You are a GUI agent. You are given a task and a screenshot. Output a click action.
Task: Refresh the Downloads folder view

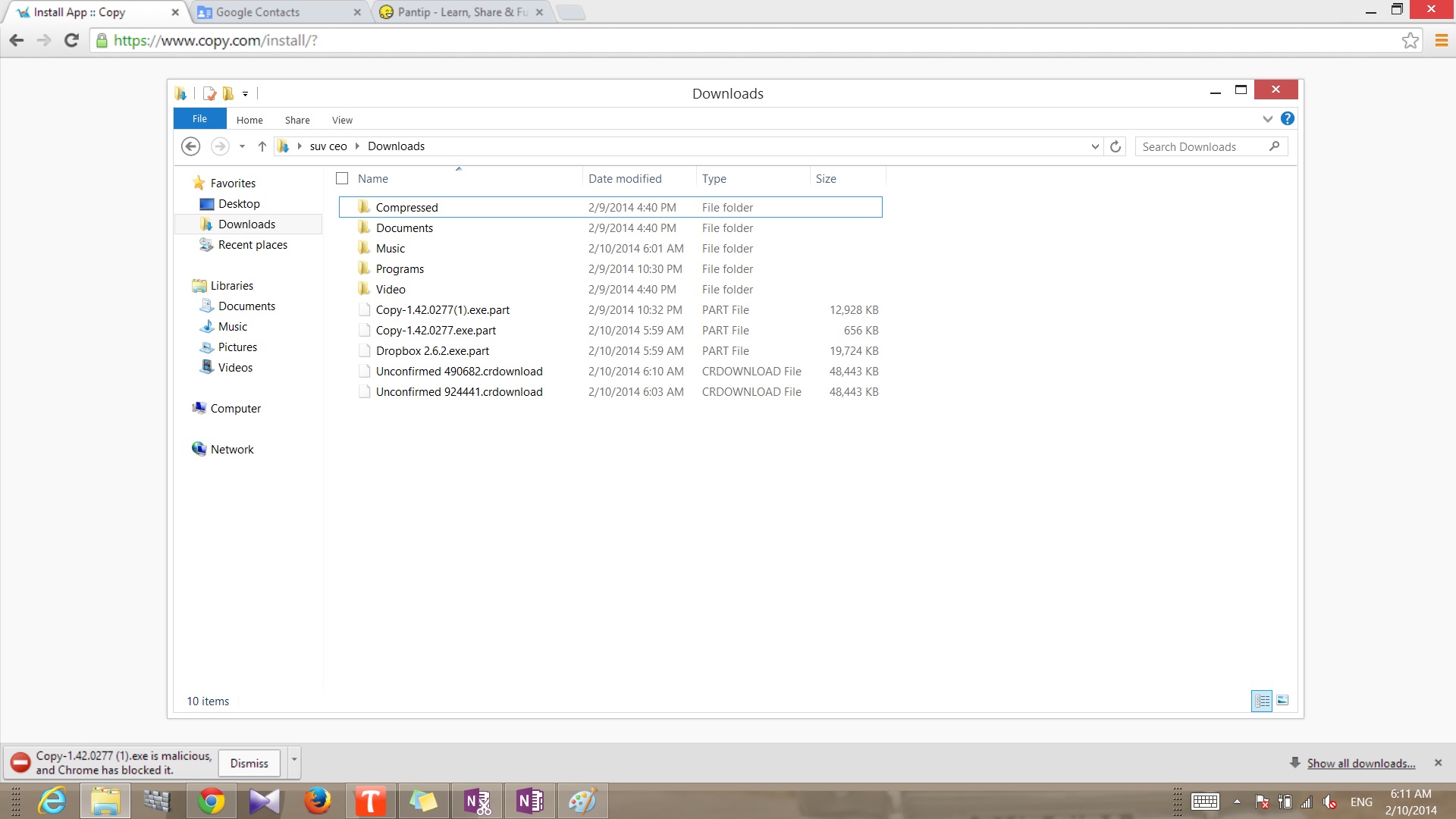(x=1116, y=146)
